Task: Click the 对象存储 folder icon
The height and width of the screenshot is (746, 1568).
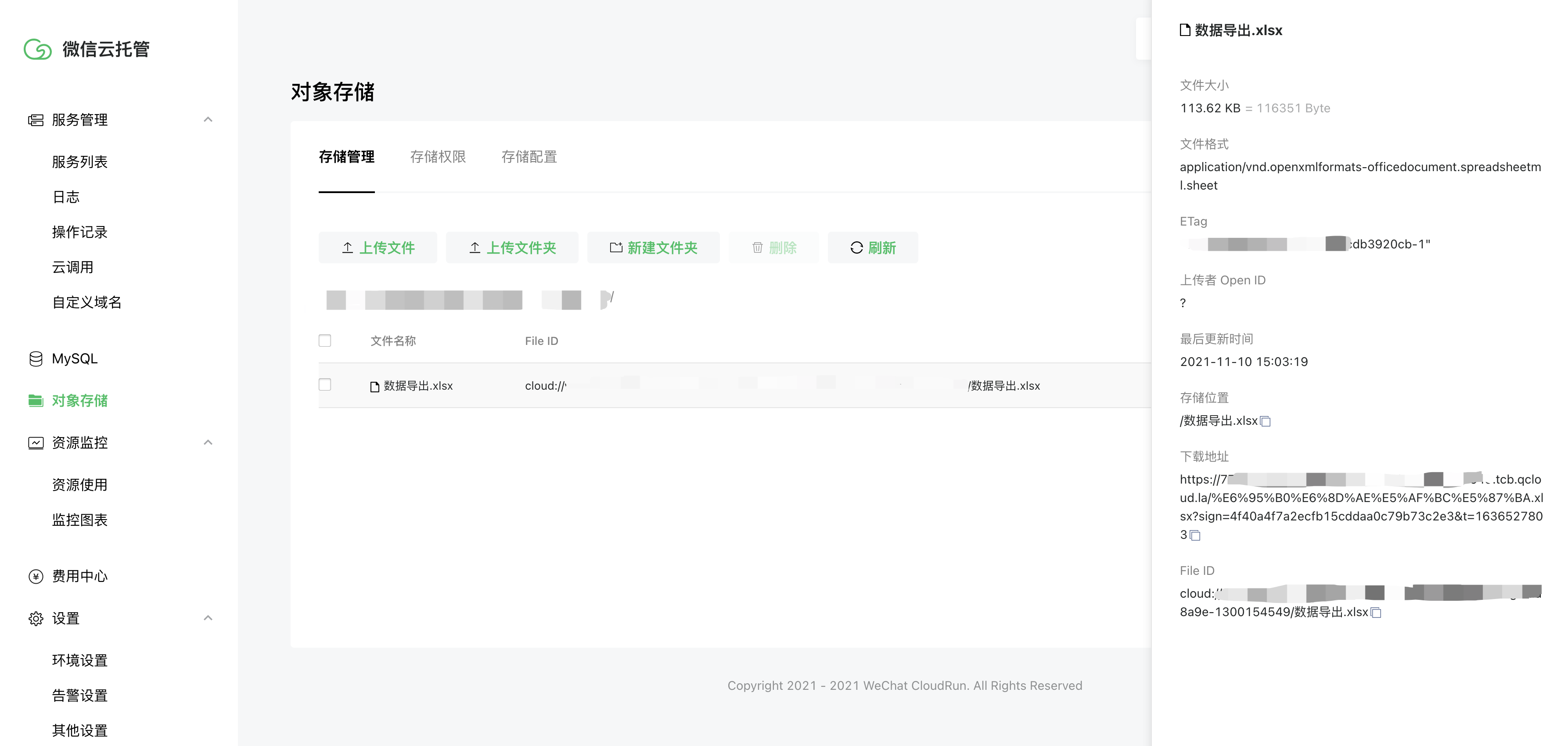Action: pyautogui.click(x=36, y=400)
